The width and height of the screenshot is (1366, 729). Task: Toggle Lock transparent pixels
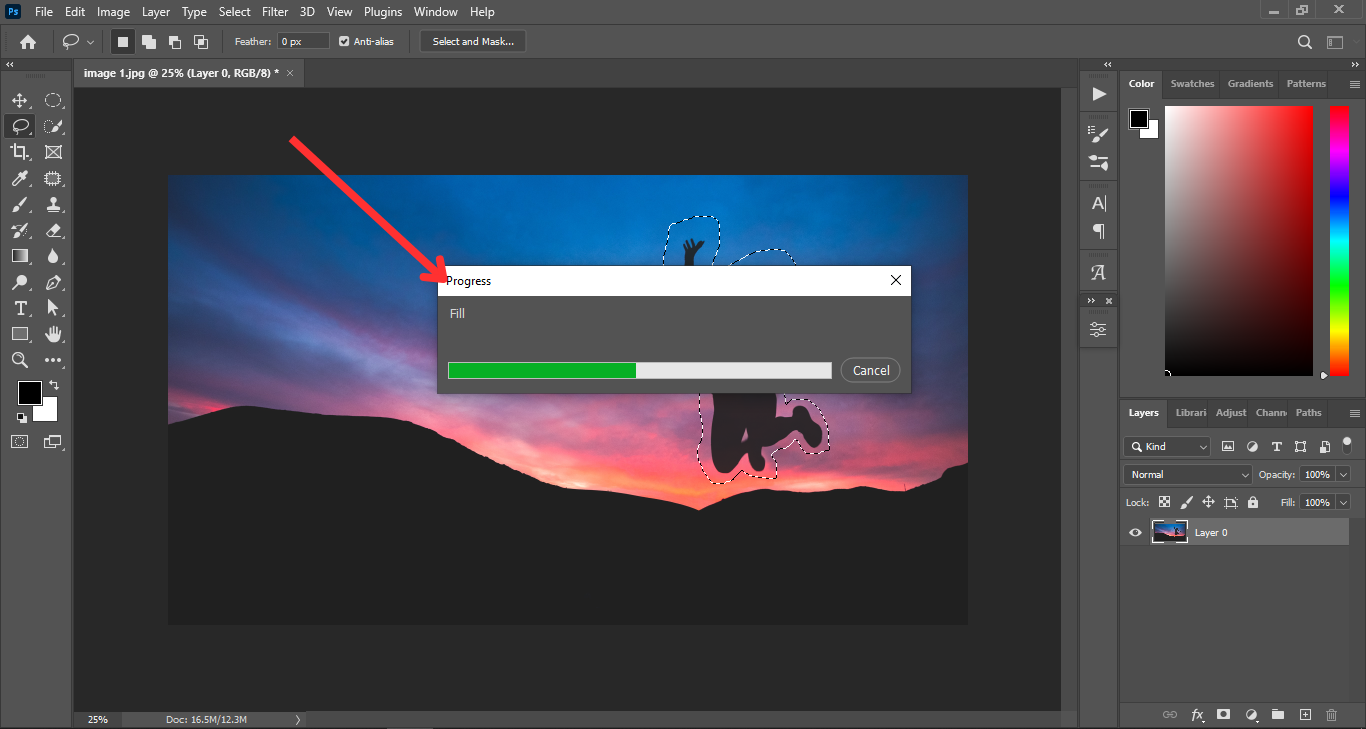coord(1164,502)
